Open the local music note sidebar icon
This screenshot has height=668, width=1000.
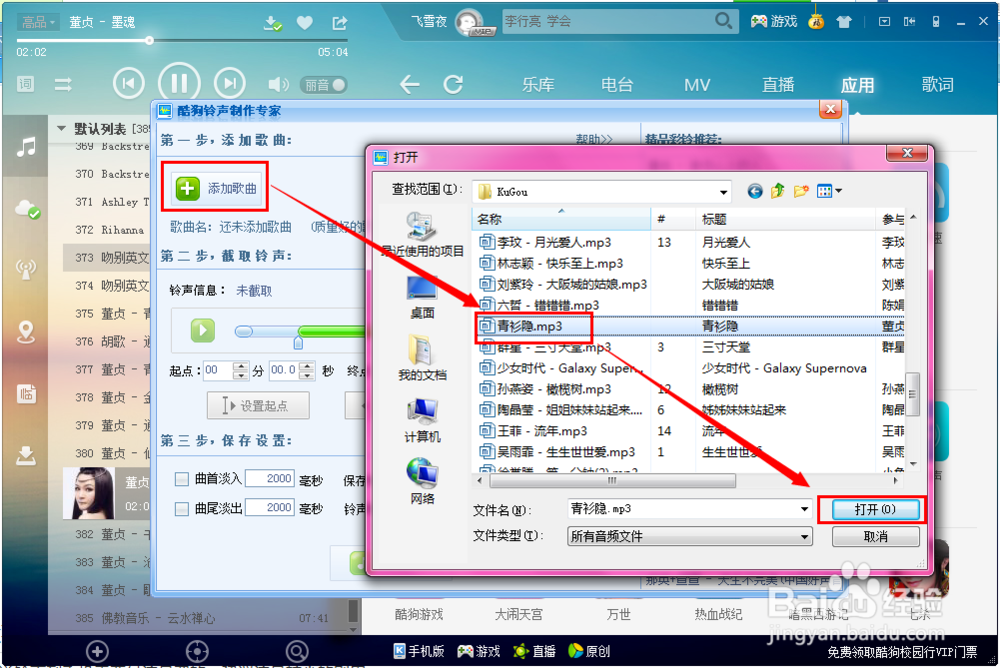pyautogui.click(x=26, y=147)
